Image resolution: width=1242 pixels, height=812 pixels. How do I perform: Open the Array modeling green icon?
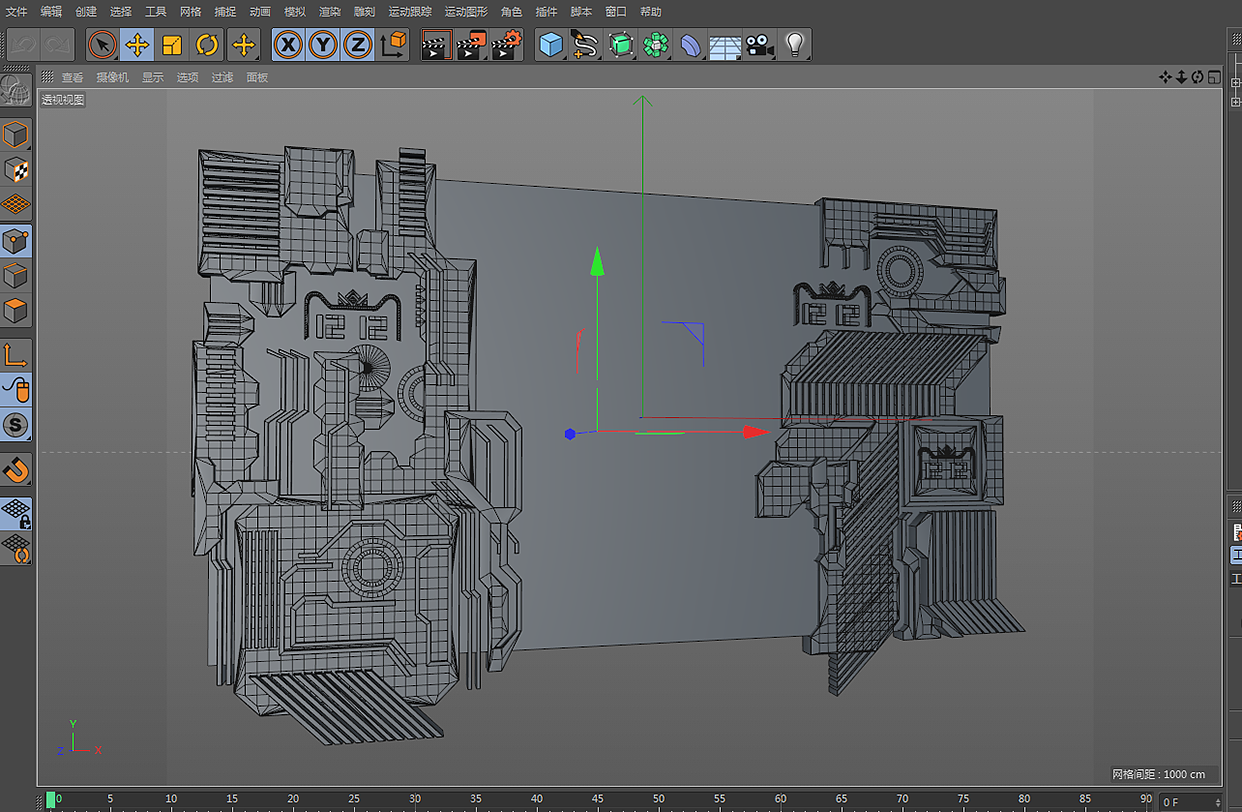coord(656,45)
